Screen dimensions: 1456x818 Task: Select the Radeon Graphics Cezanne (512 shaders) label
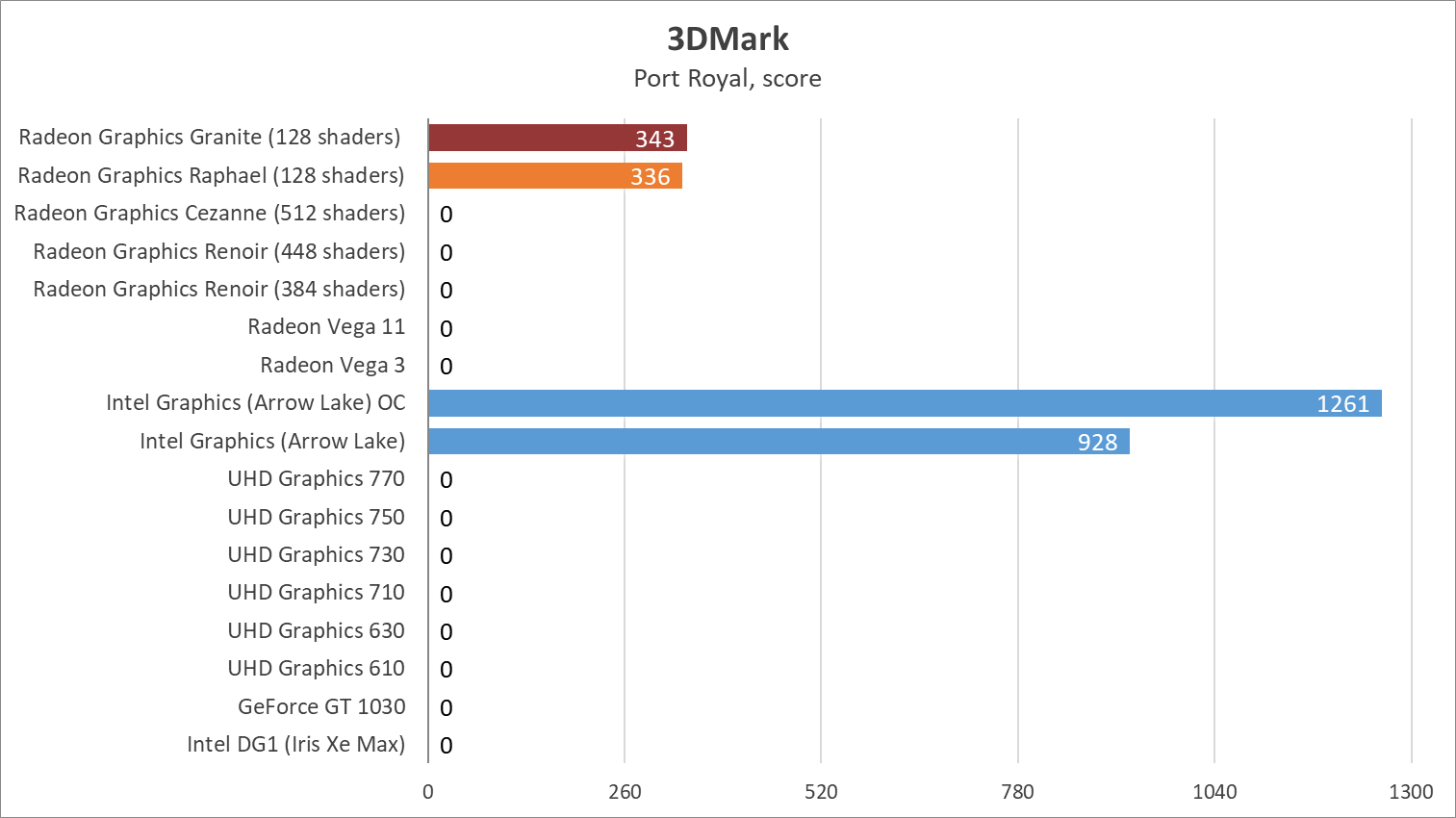[x=210, y=214]
